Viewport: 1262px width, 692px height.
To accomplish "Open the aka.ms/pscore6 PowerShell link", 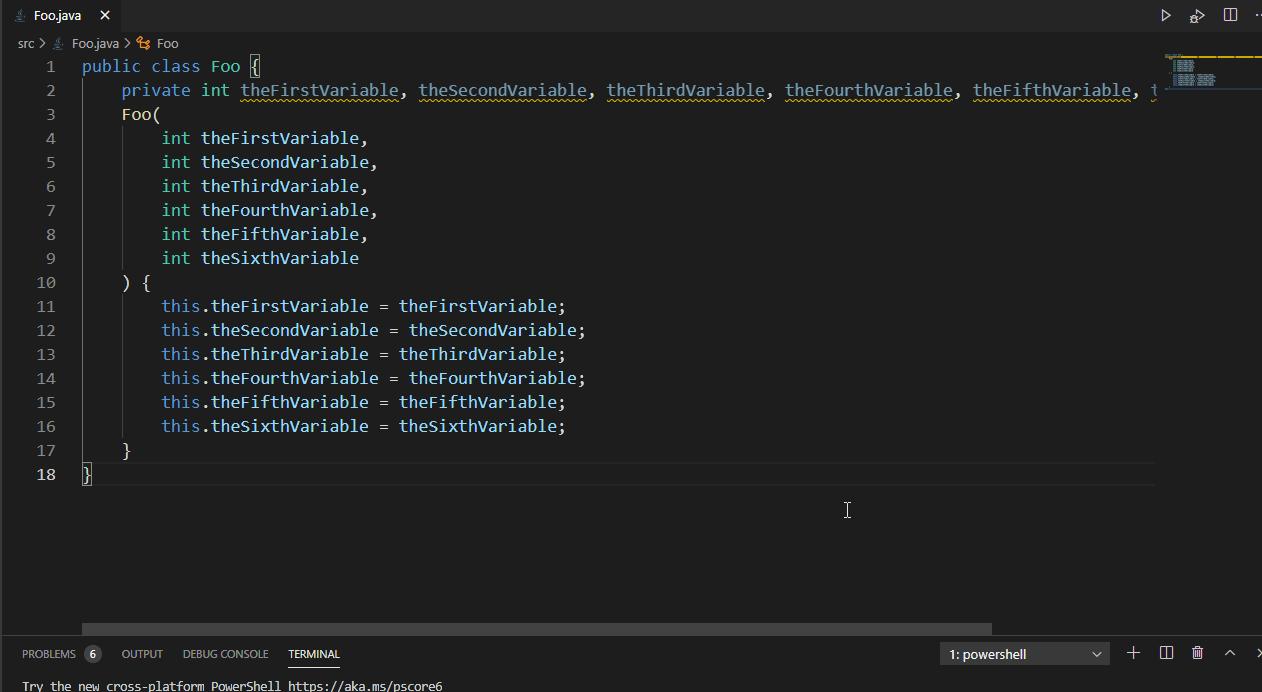I will (x=366, y=686).
